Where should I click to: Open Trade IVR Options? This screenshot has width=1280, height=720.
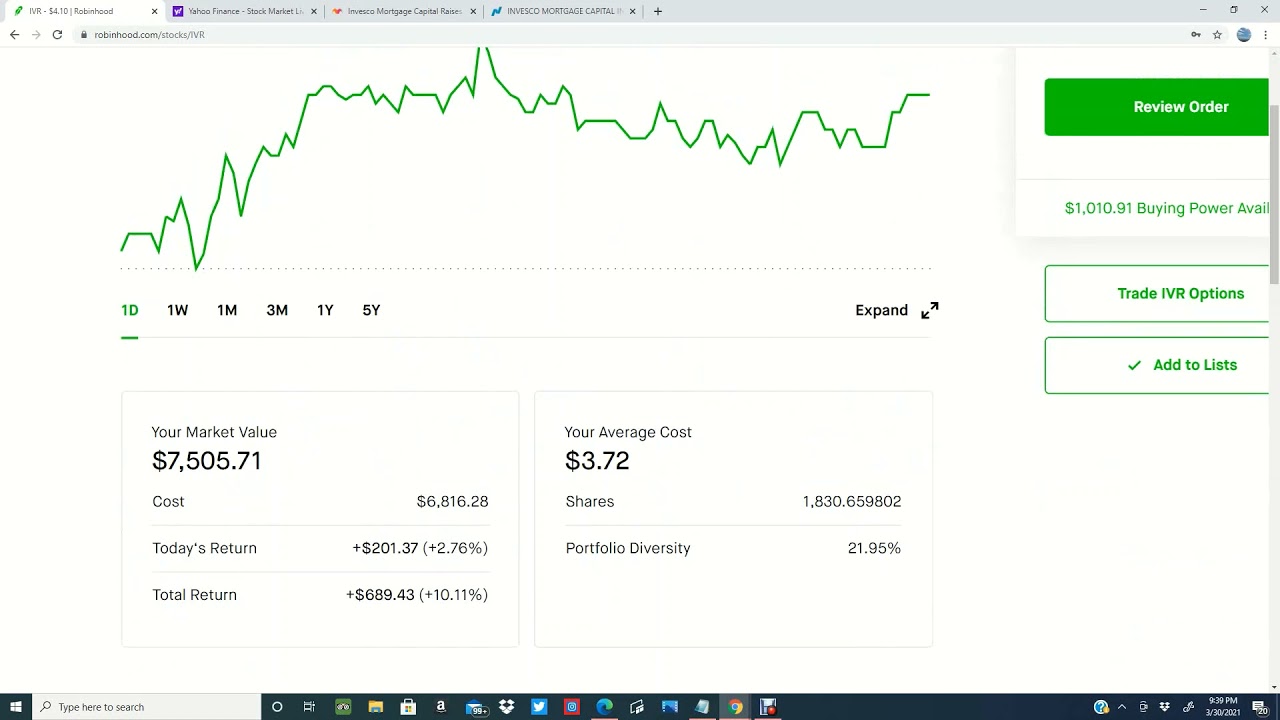(1157, 294)
